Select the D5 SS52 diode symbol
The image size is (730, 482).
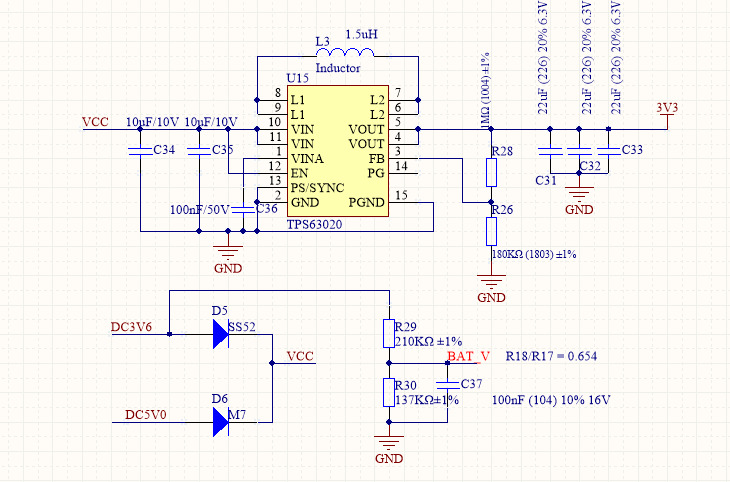coord(221,334)
